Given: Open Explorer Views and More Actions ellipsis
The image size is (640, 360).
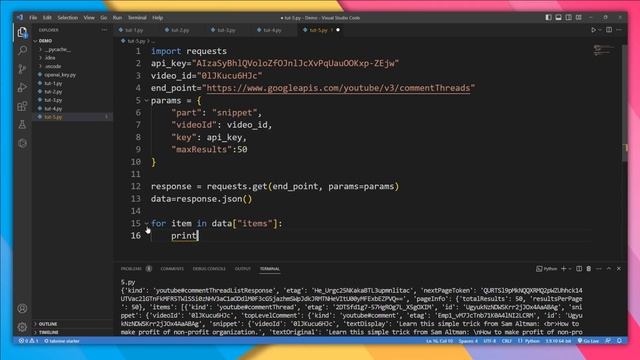Looking at the screenshot, I should (104, 30).
